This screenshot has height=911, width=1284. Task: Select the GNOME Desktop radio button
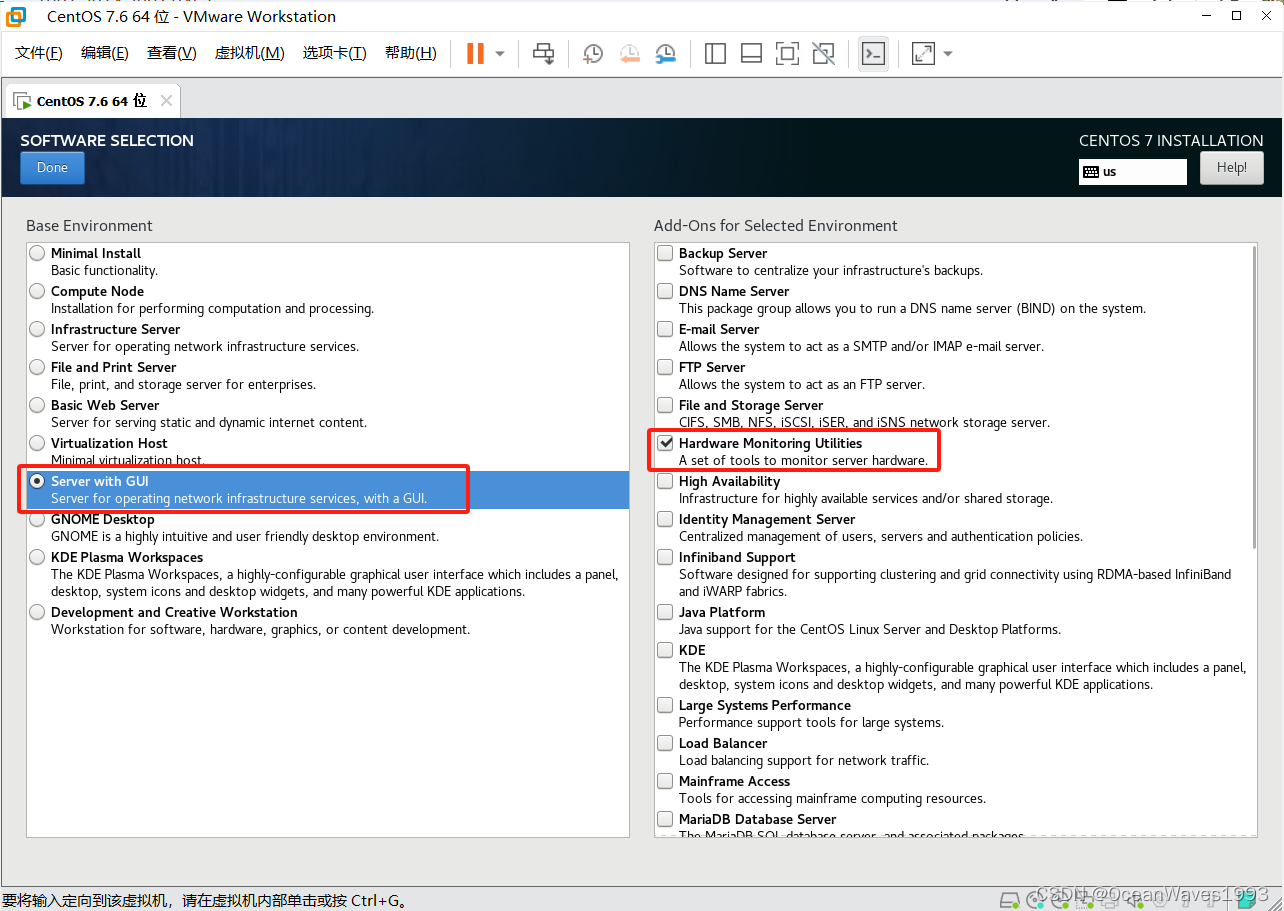pos(37,519)
